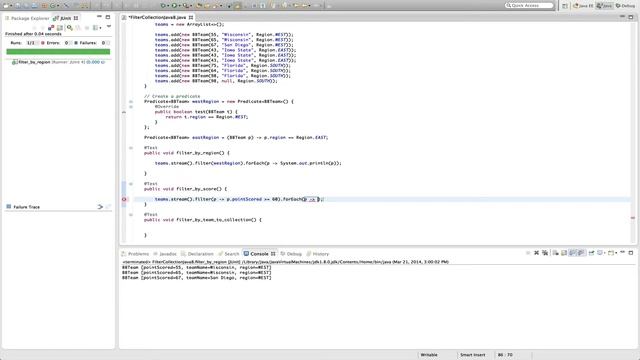Click the Clear Console icon

(556, 253)
